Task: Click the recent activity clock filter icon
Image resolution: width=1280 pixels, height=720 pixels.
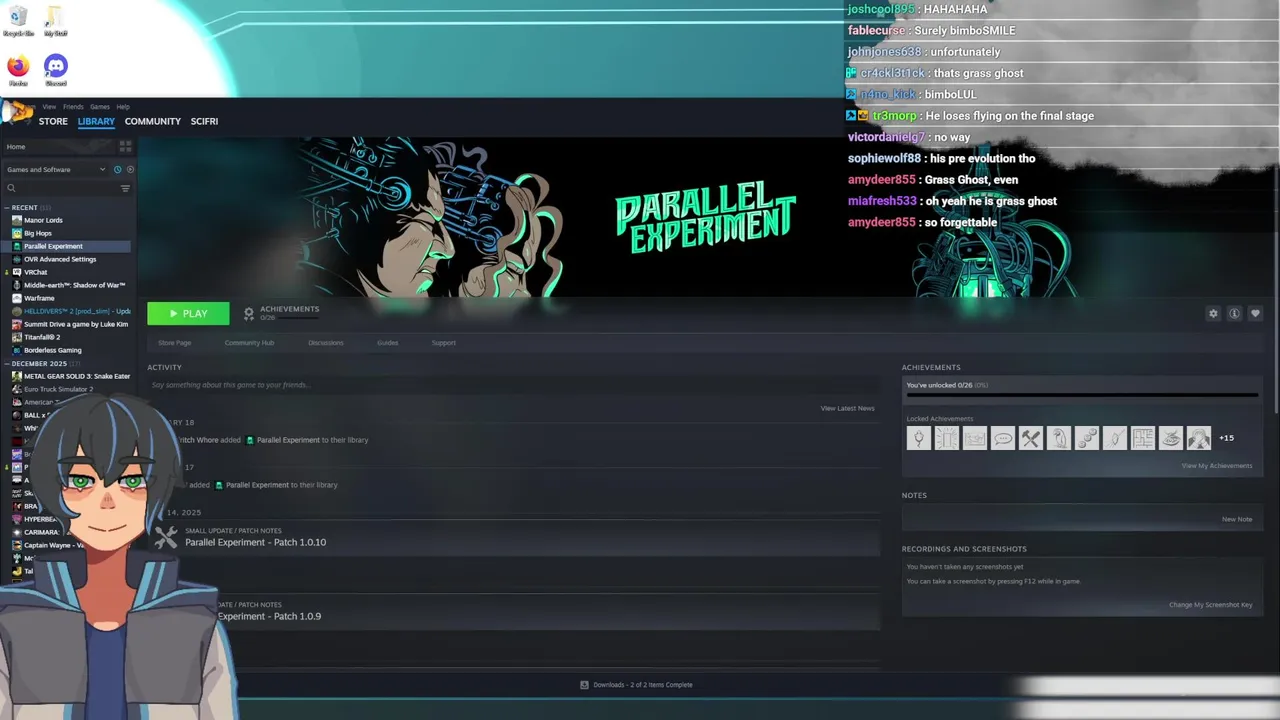Action: [117, 169]
